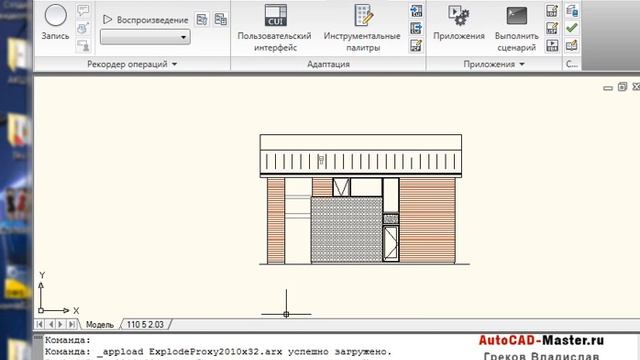Minimize the drawing window
Screen dimensions: 640x360
point(608,87)
